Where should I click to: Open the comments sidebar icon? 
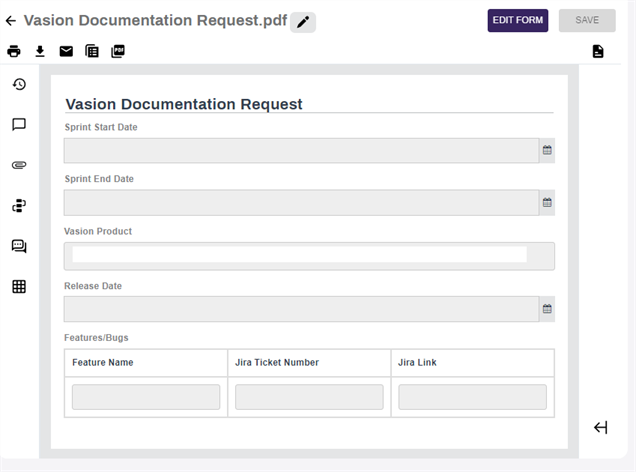click(x=19, y=124)
